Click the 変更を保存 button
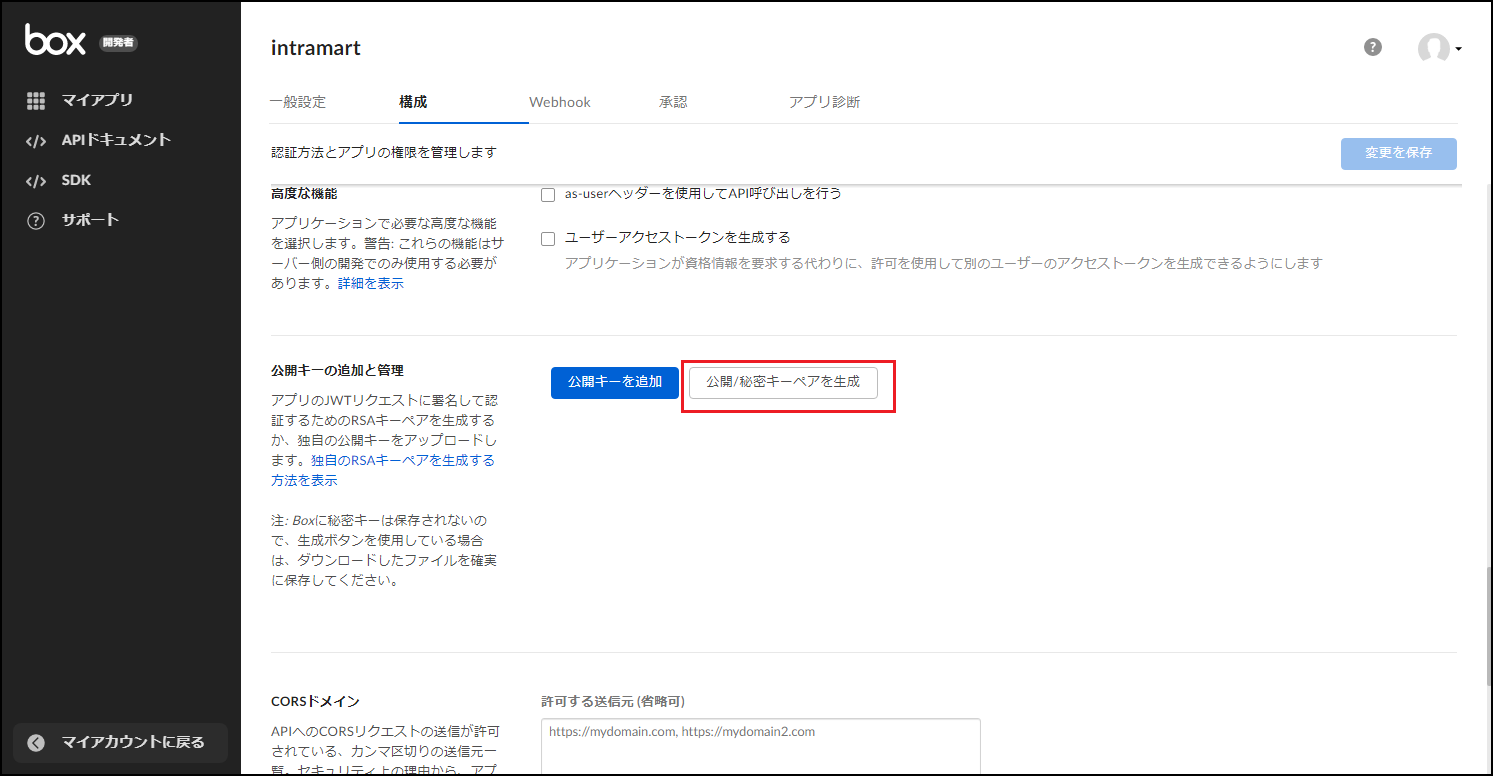This screenshot has width=1493, height=776. pyautogui.click(x=1398, y=153)
